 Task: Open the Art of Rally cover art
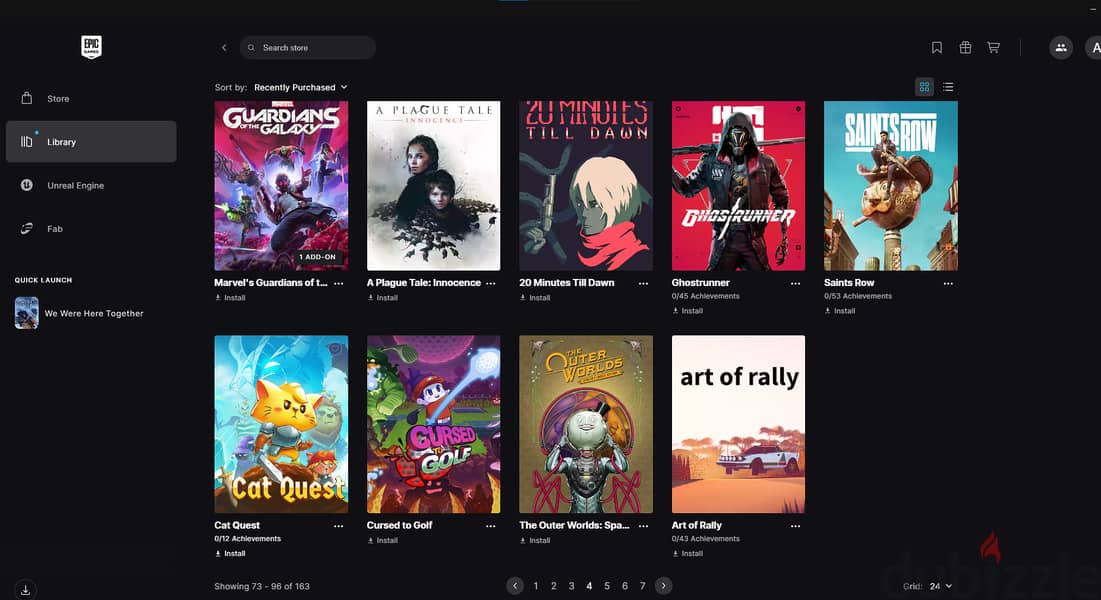[738, 424]
